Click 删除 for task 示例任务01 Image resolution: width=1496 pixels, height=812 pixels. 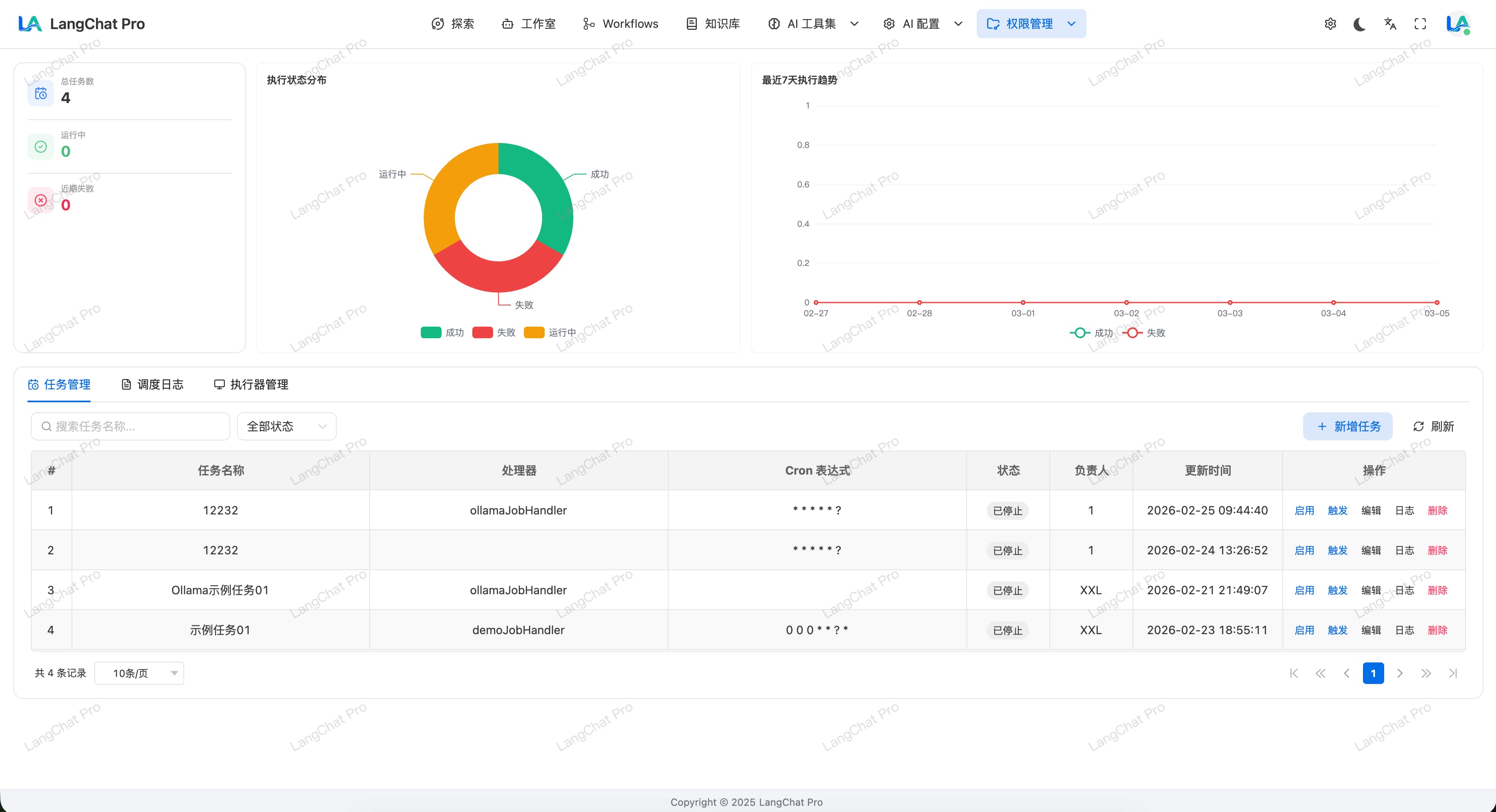pos(1437,630)
